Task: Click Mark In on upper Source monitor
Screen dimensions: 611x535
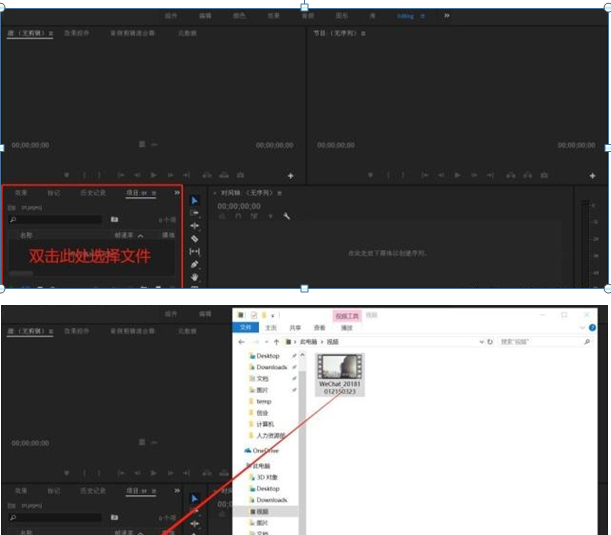Action: click(x=84, y=175)
